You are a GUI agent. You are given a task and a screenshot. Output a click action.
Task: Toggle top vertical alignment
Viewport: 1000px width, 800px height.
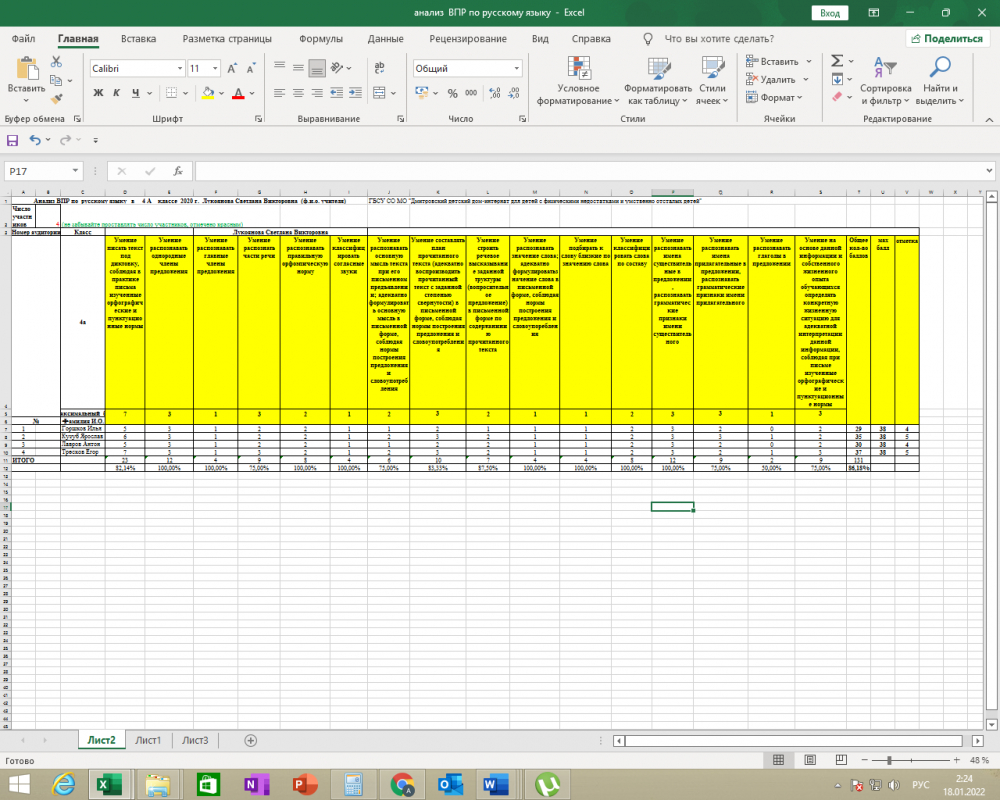pos(279,68)
